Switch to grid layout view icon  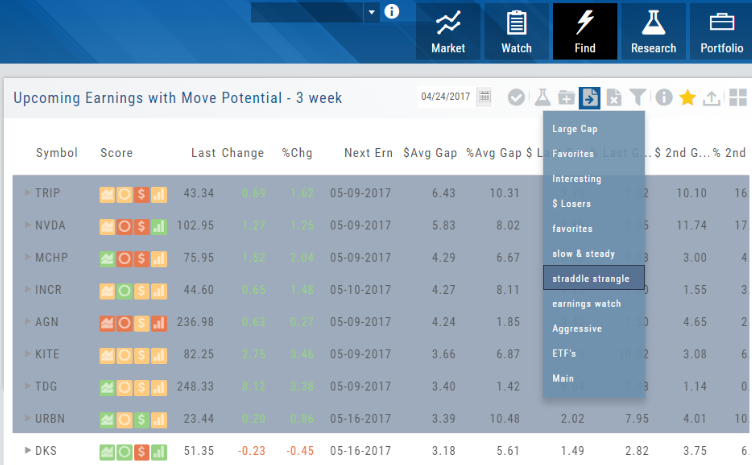737,97
